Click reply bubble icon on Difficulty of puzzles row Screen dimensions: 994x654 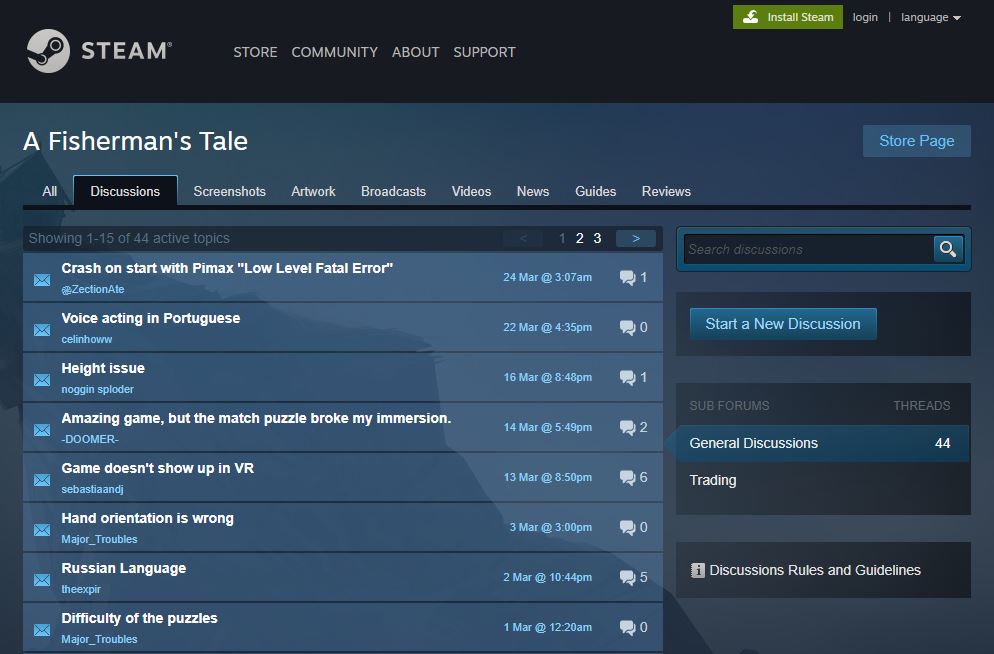pyautogui.click(x=628, y=628)
